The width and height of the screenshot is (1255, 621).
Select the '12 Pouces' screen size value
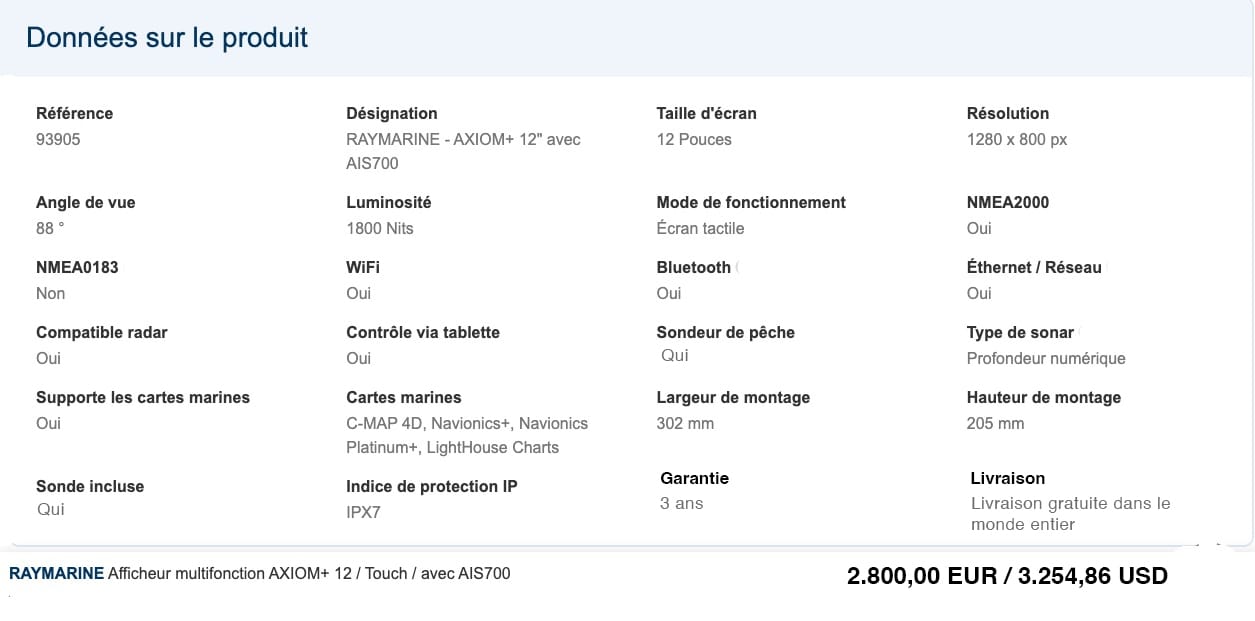[694, 140]
